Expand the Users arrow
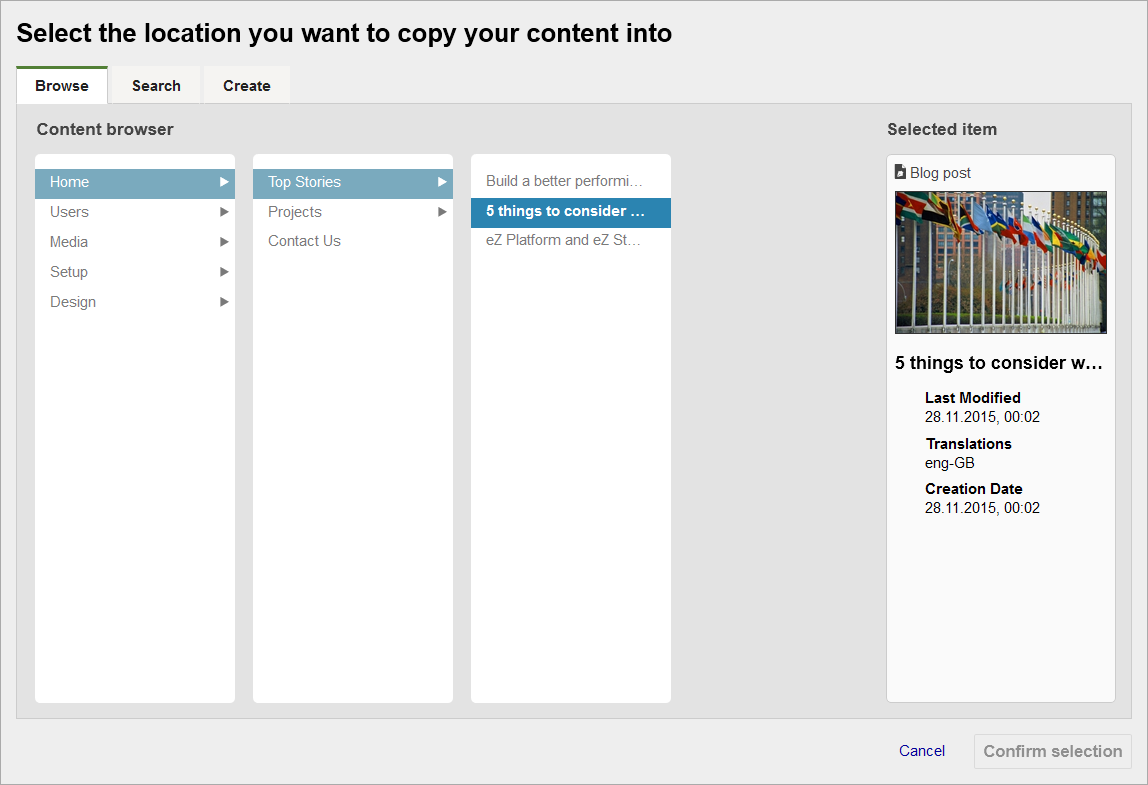The width and height of the screenshot is (1148, 785). [x=224, y=212]
